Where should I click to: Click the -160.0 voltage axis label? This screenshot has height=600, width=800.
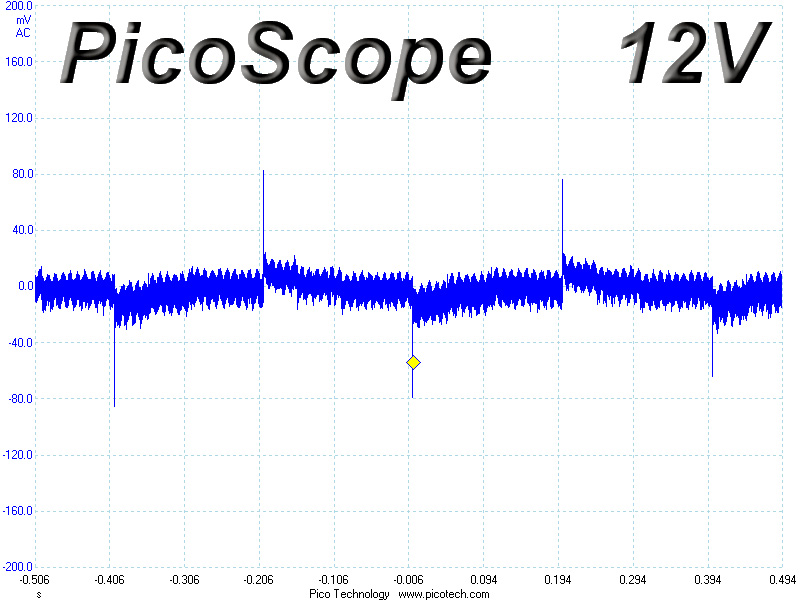(x=18, y=511)
